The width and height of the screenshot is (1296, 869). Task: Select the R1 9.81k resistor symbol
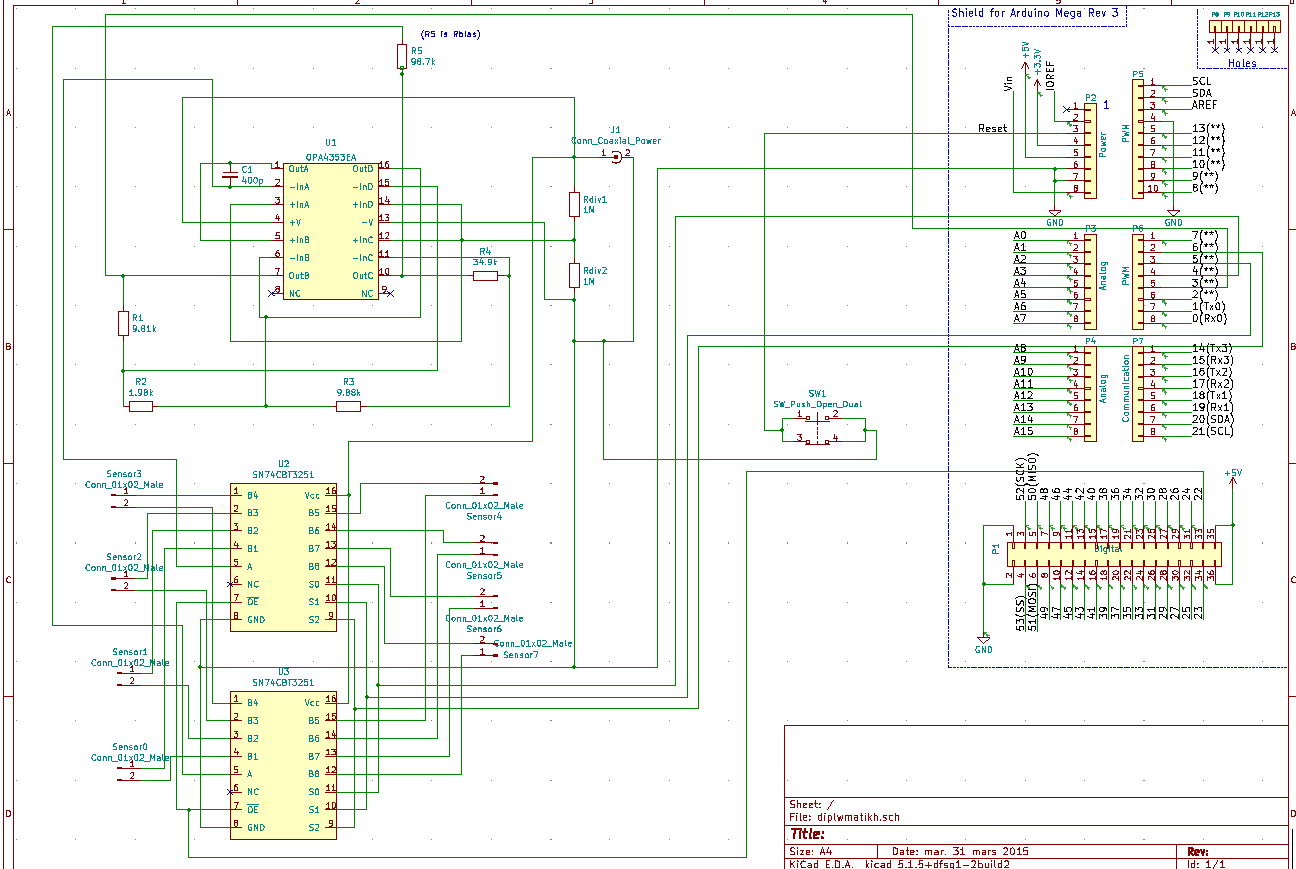[x=123, y=323]
